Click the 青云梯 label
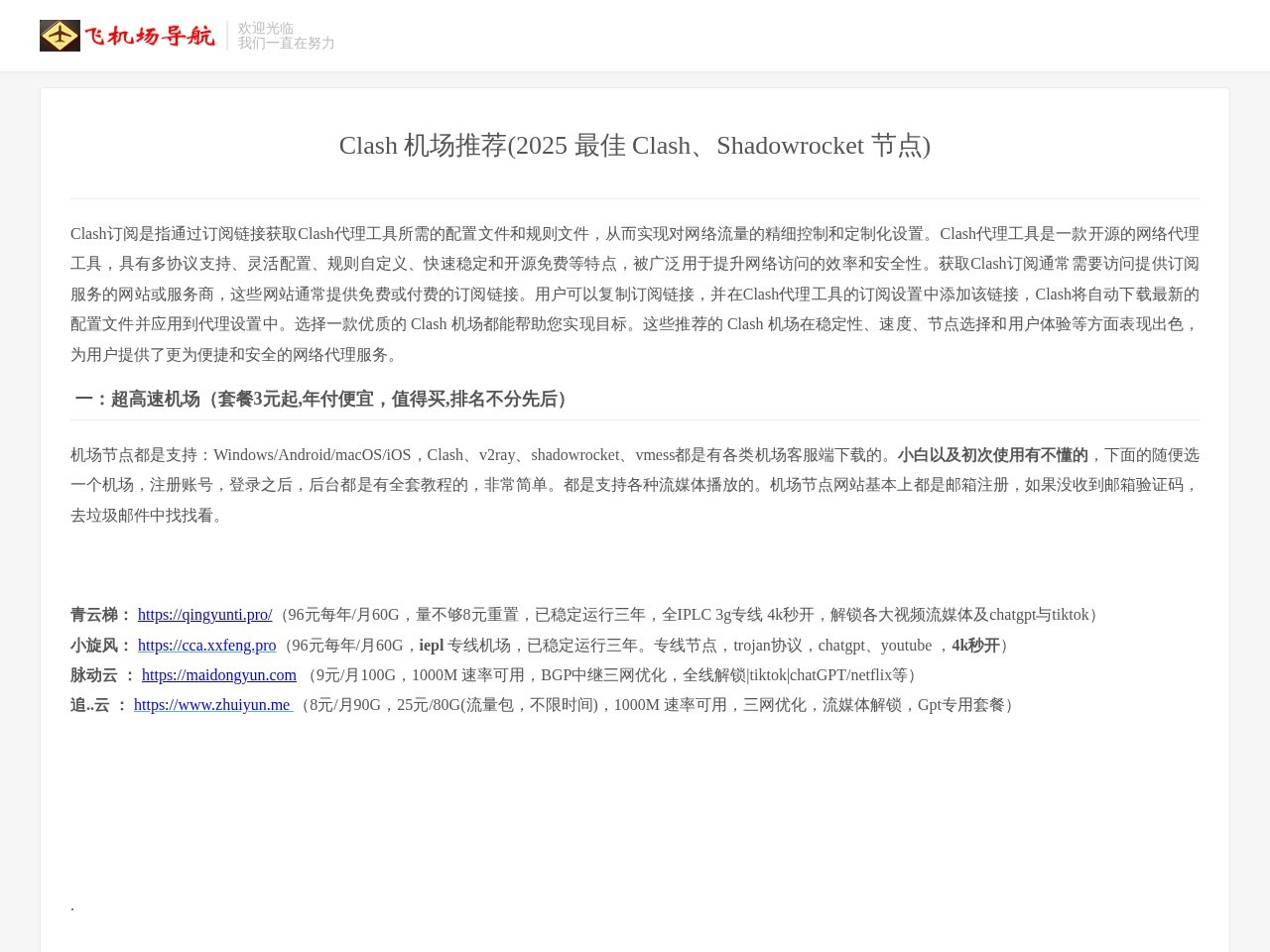The width and height of the screenshot is (1270, 952). [101, 615]
